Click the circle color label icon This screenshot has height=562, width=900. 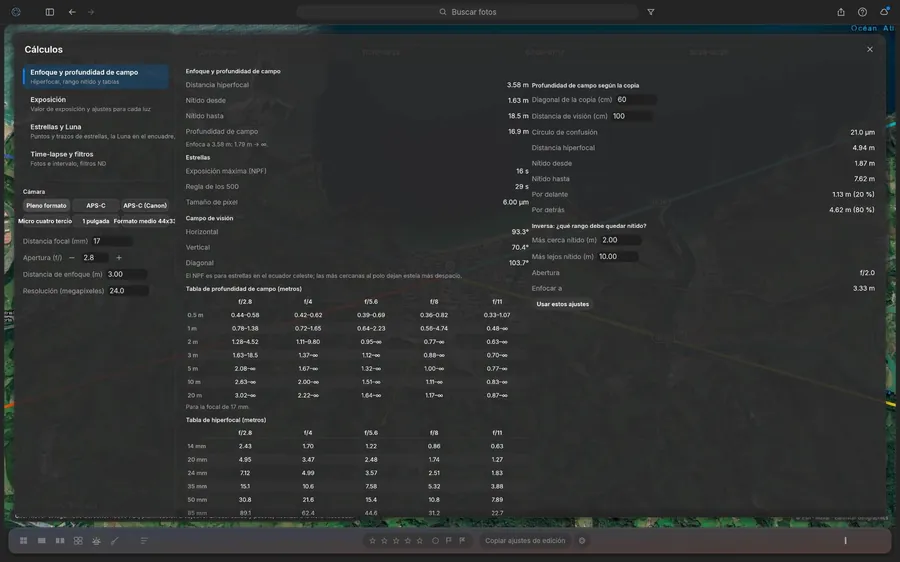435,541
